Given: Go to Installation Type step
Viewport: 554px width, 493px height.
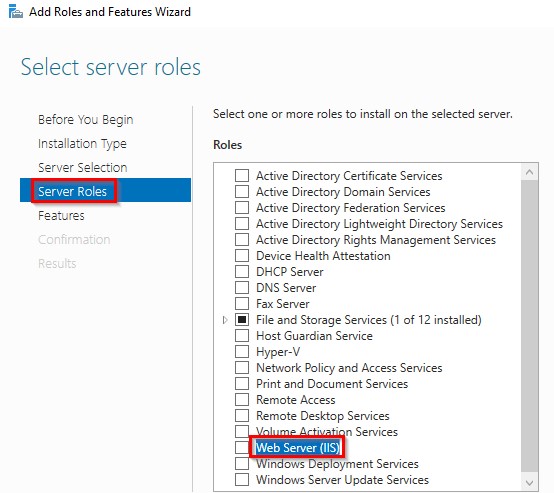Looking at the screenshot, I should pyautogui.click(x=82, y=143).
